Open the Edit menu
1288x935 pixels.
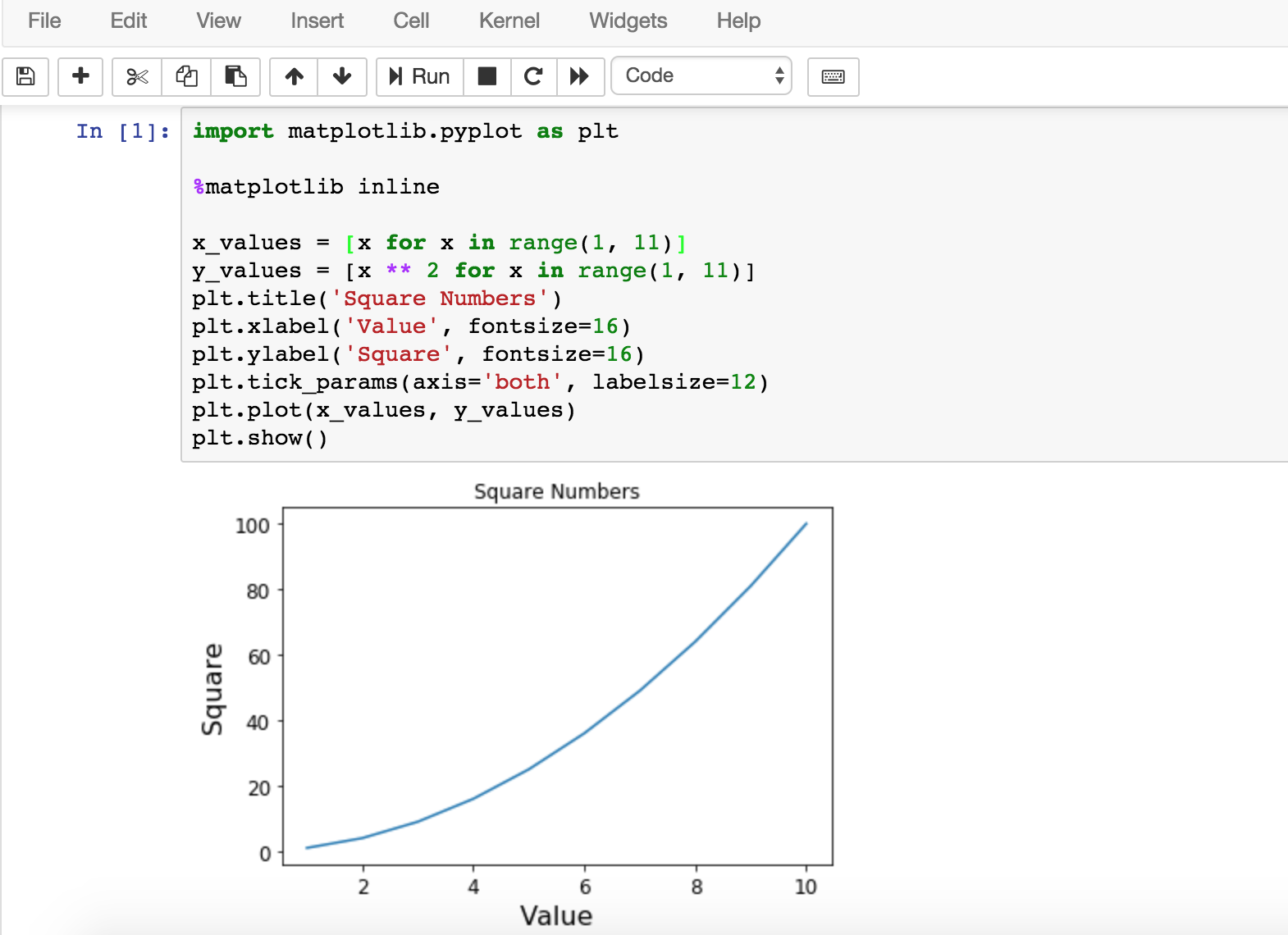(x=129, y=21)
